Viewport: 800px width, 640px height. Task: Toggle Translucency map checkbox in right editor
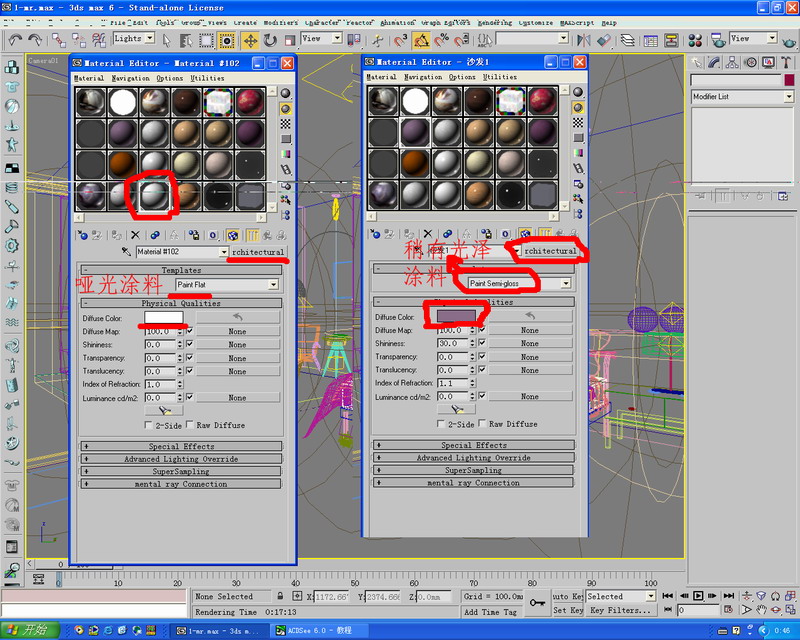[x=482, y=370]
